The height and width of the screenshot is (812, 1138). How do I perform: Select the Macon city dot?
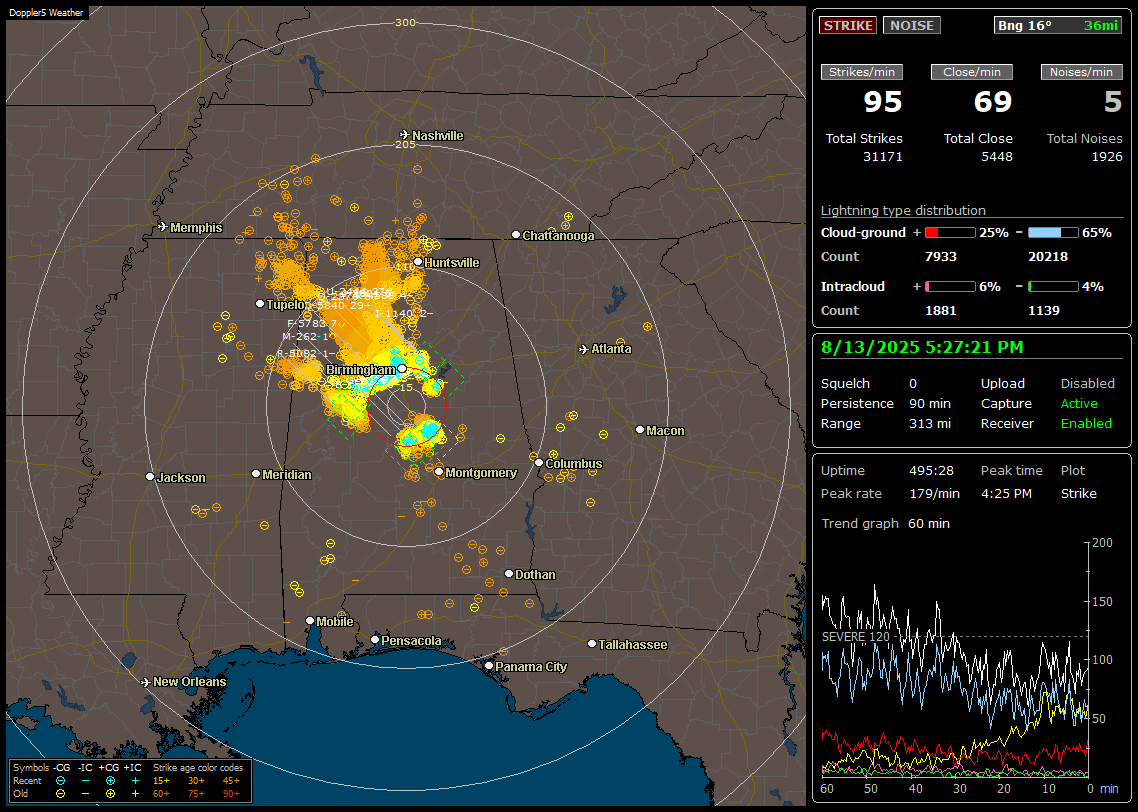pyautogui.click(x=639, y=430)
